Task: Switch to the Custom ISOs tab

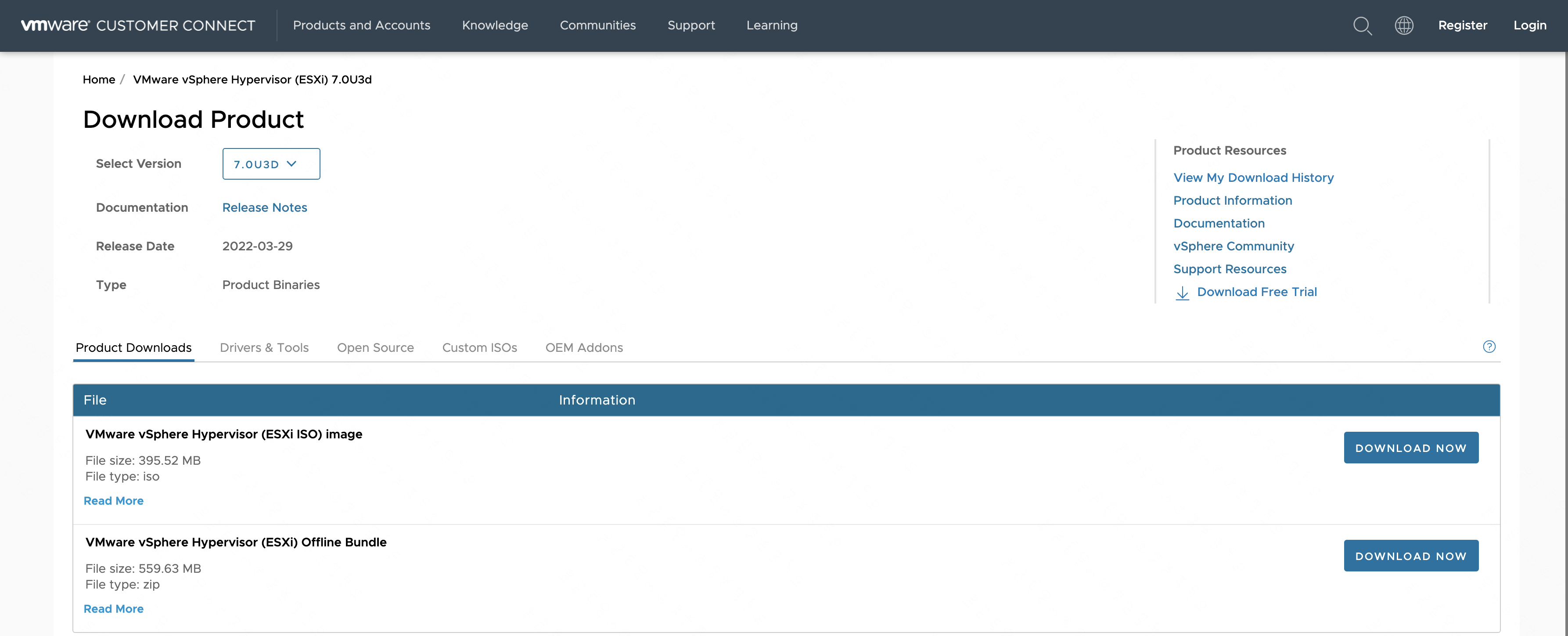Action: (x=479, y=347)
